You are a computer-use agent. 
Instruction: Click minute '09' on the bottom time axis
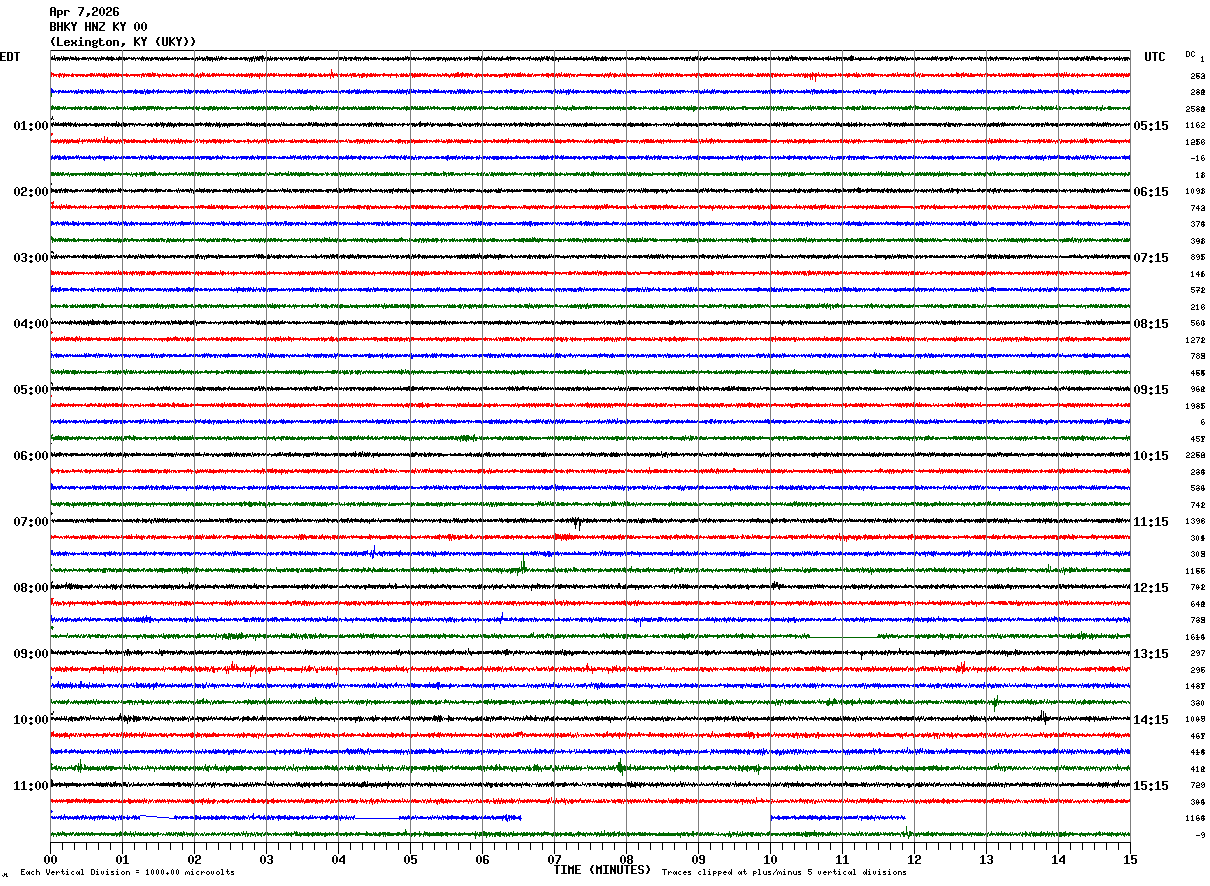(x=698, y=859)
